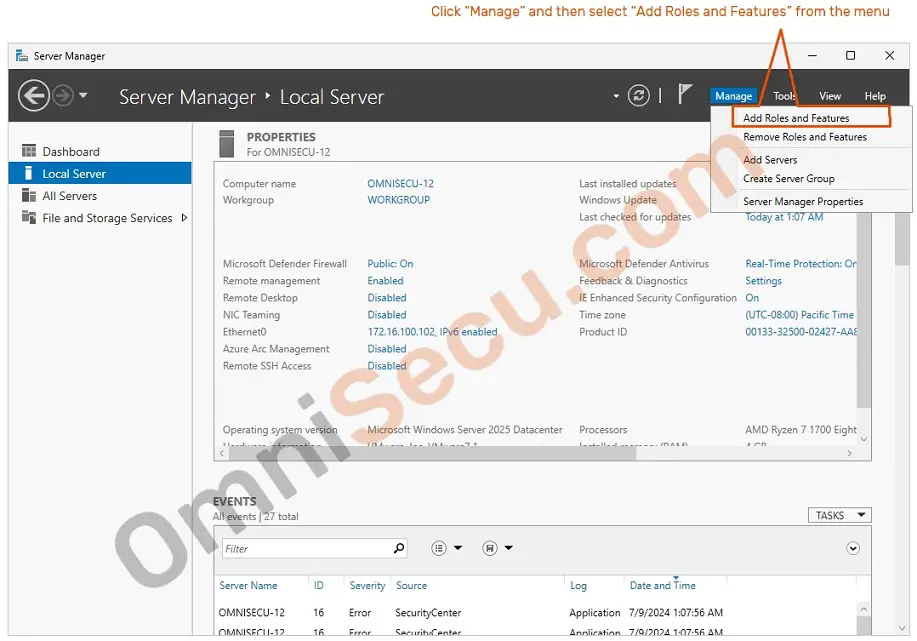Screen dimensions: 917x641
Task: Click Properties vertical scrollbar down arrow
Action: pos(864,439)
